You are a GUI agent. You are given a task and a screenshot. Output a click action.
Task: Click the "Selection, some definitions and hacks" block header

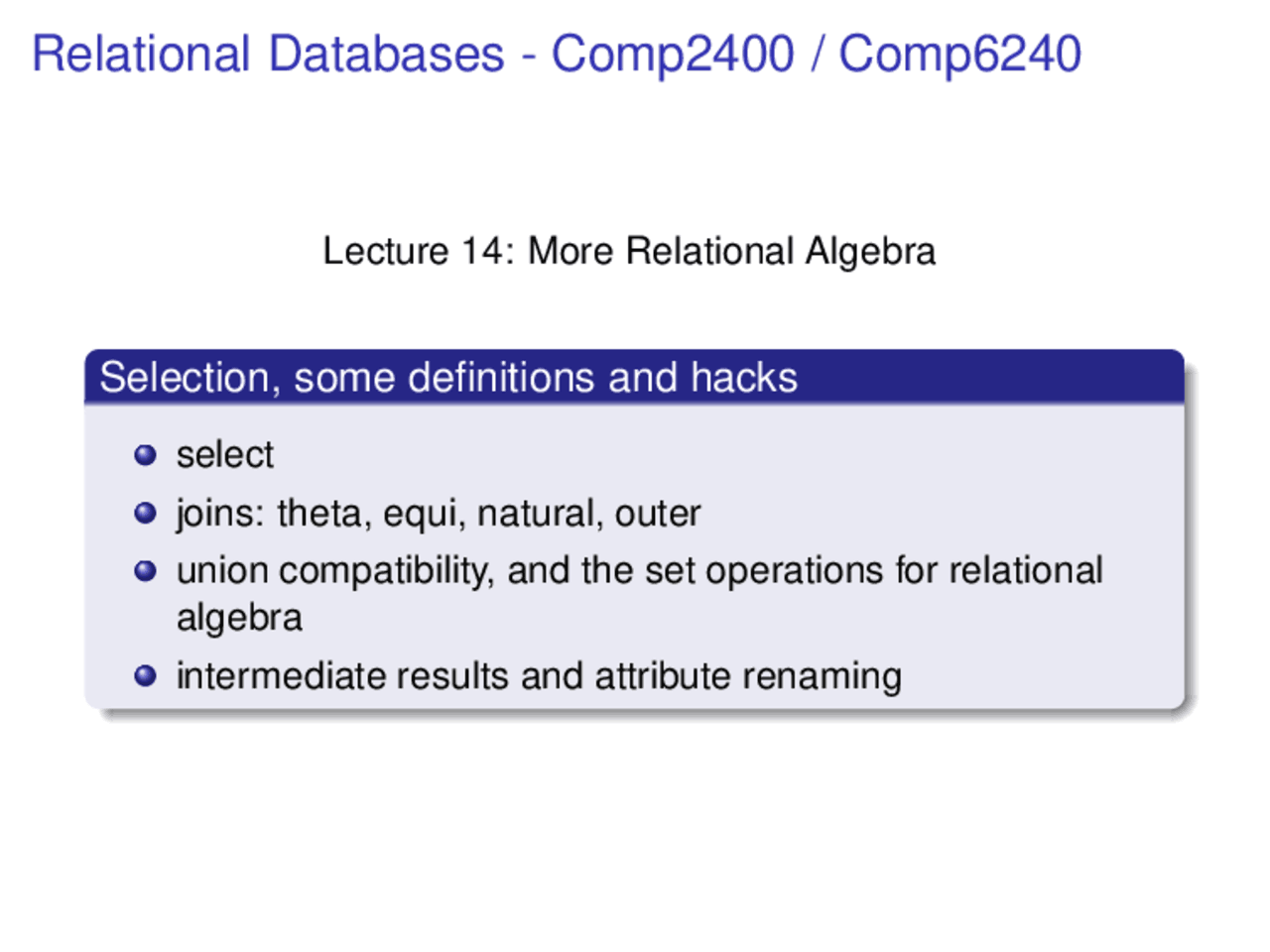point(448,378)
